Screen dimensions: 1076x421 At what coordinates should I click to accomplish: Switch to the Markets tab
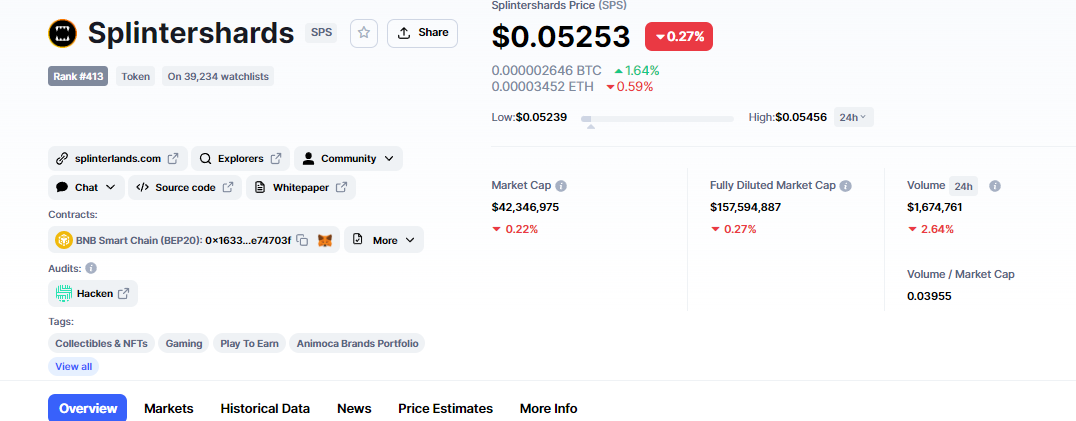169,408
